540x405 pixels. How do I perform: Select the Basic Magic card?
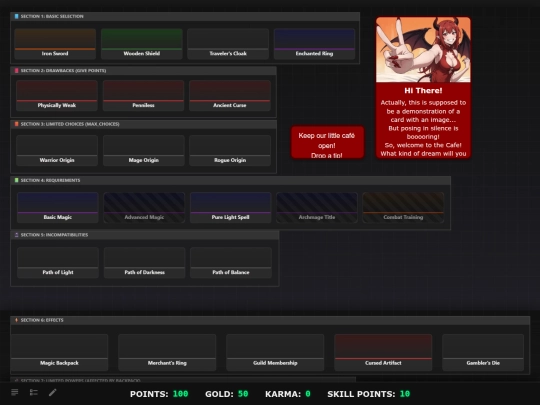coord(58,208)
